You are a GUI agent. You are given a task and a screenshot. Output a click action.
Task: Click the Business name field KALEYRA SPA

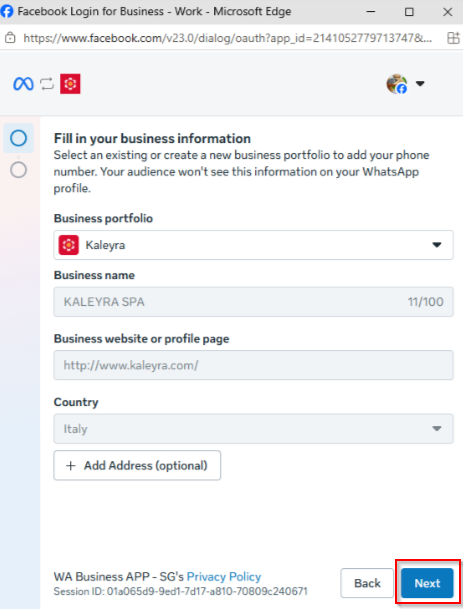253,302
